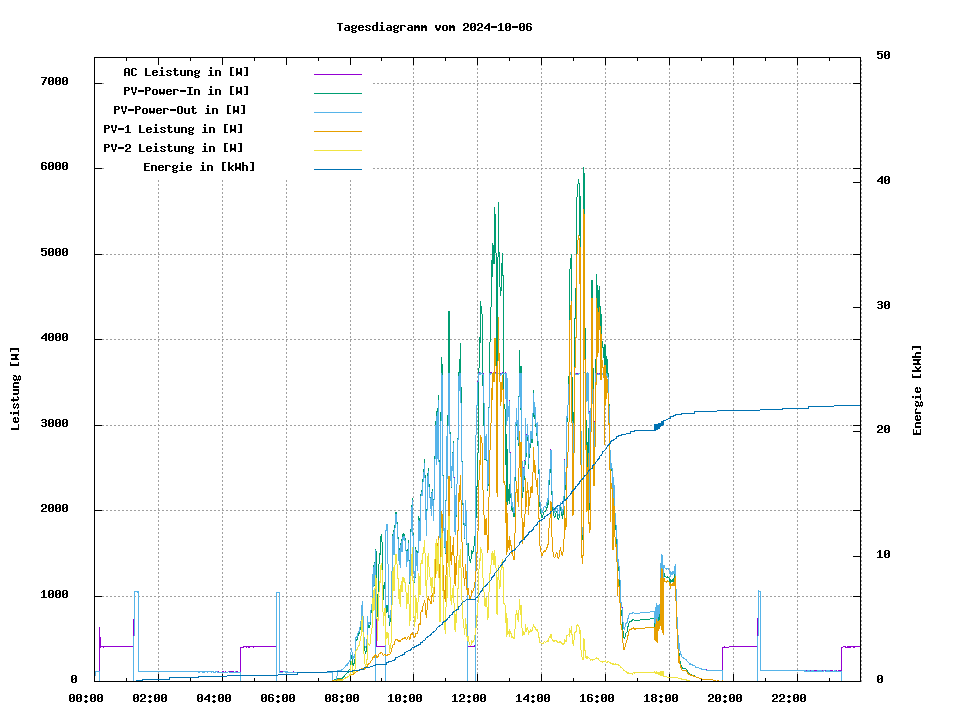The image size is (960, 720).
Task: Click the Energie in [kWh] legend label
Action: pos(199,167)
